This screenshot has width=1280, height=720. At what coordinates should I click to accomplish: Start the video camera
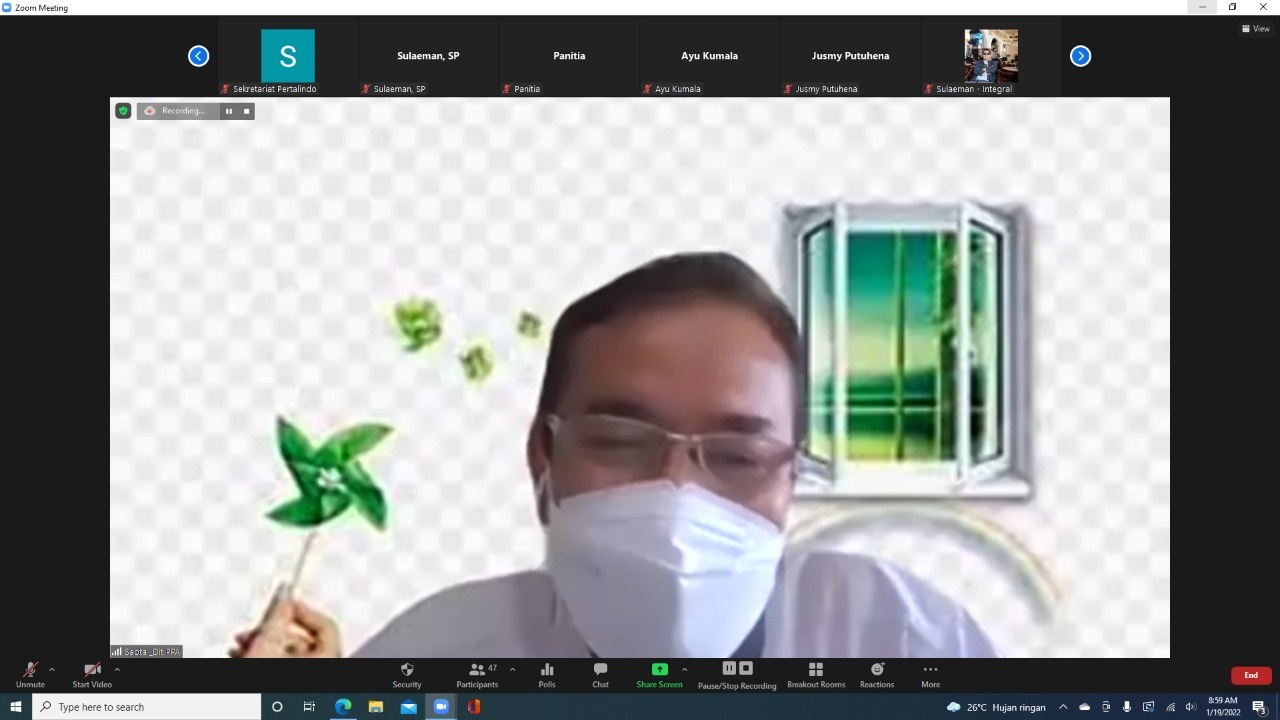[x=92, y=675]
